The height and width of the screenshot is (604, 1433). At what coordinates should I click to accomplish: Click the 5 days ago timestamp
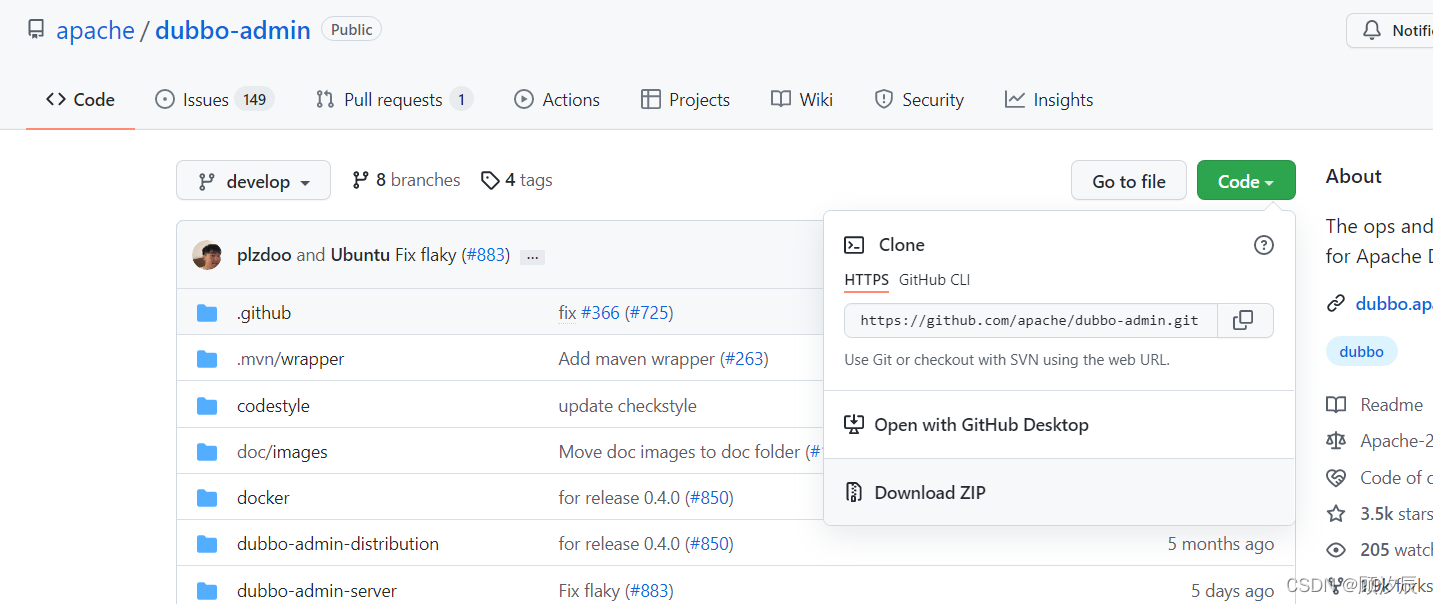tap(1233, 591)
